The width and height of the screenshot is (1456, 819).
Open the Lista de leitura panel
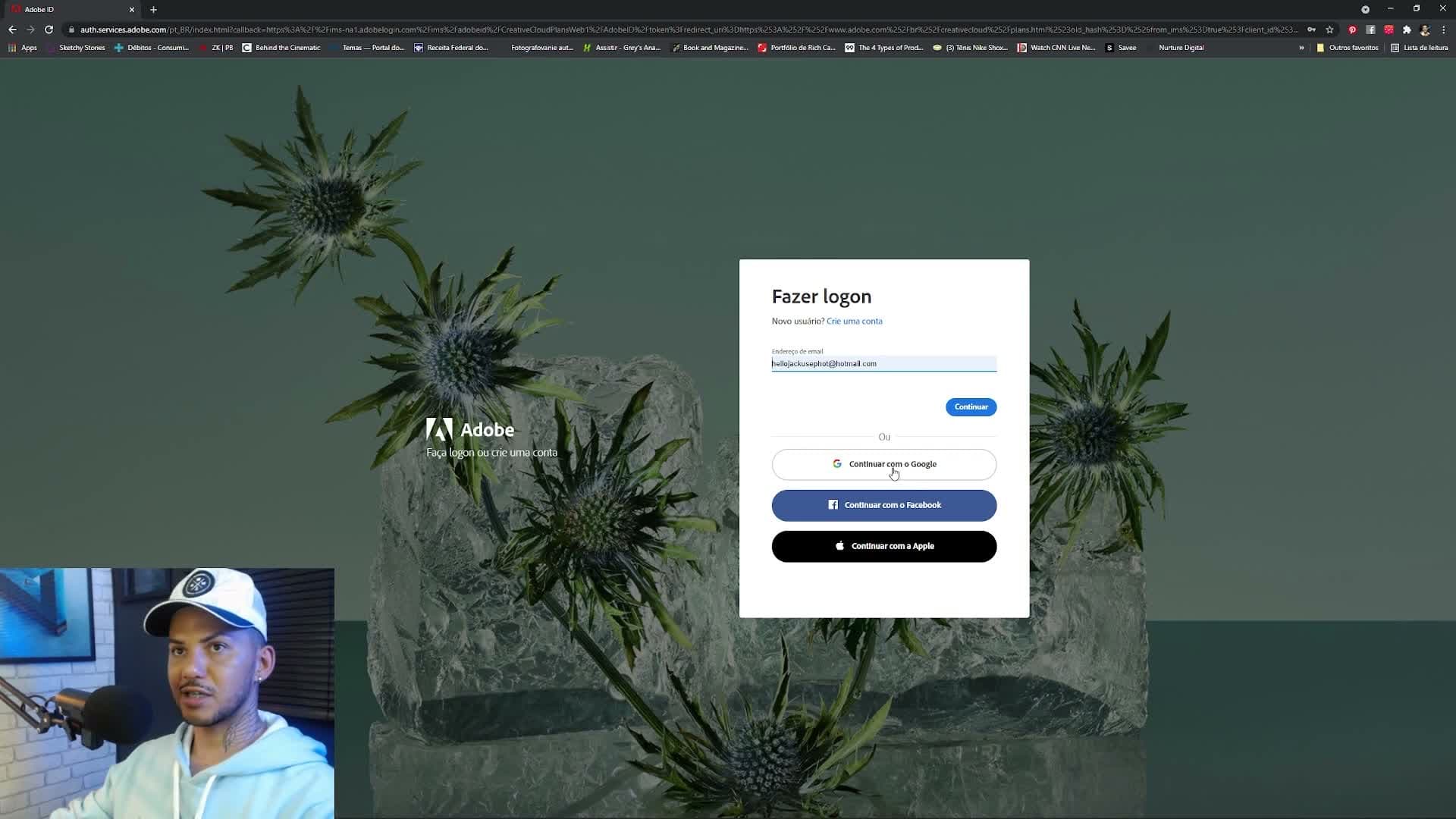coord(1419,48)
